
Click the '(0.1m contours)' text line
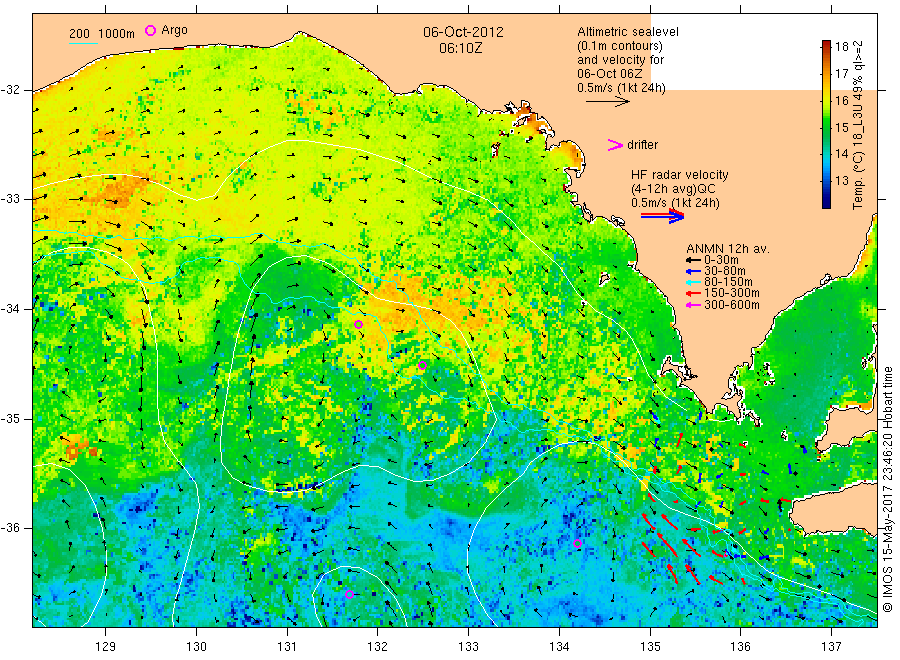tap(619, 46)
